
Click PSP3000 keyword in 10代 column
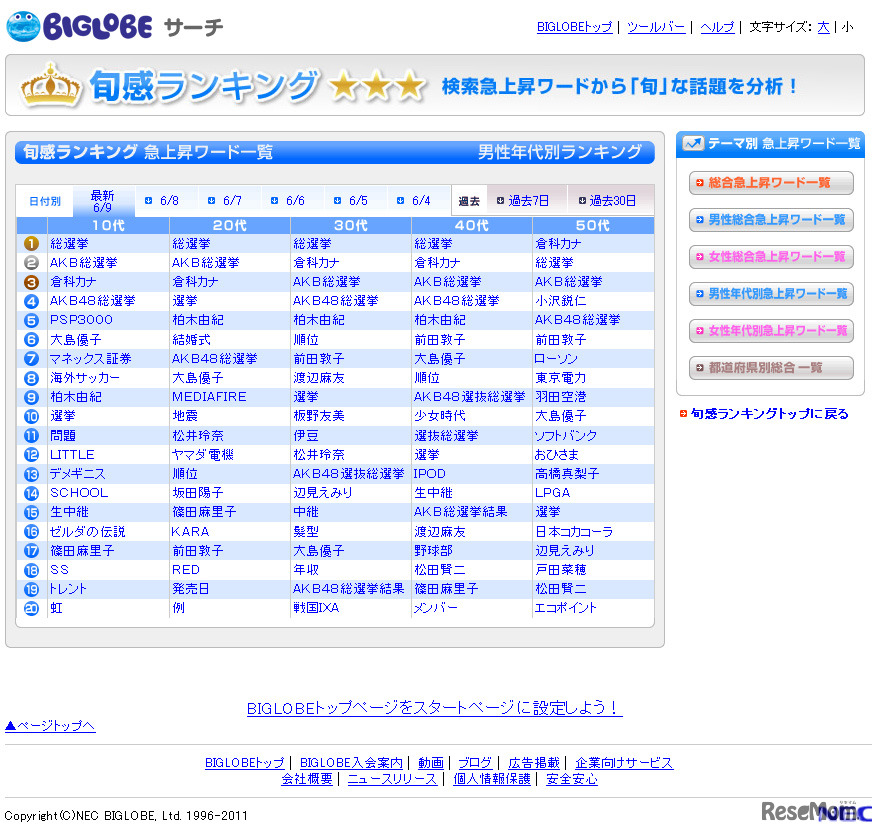coord(82,320)
